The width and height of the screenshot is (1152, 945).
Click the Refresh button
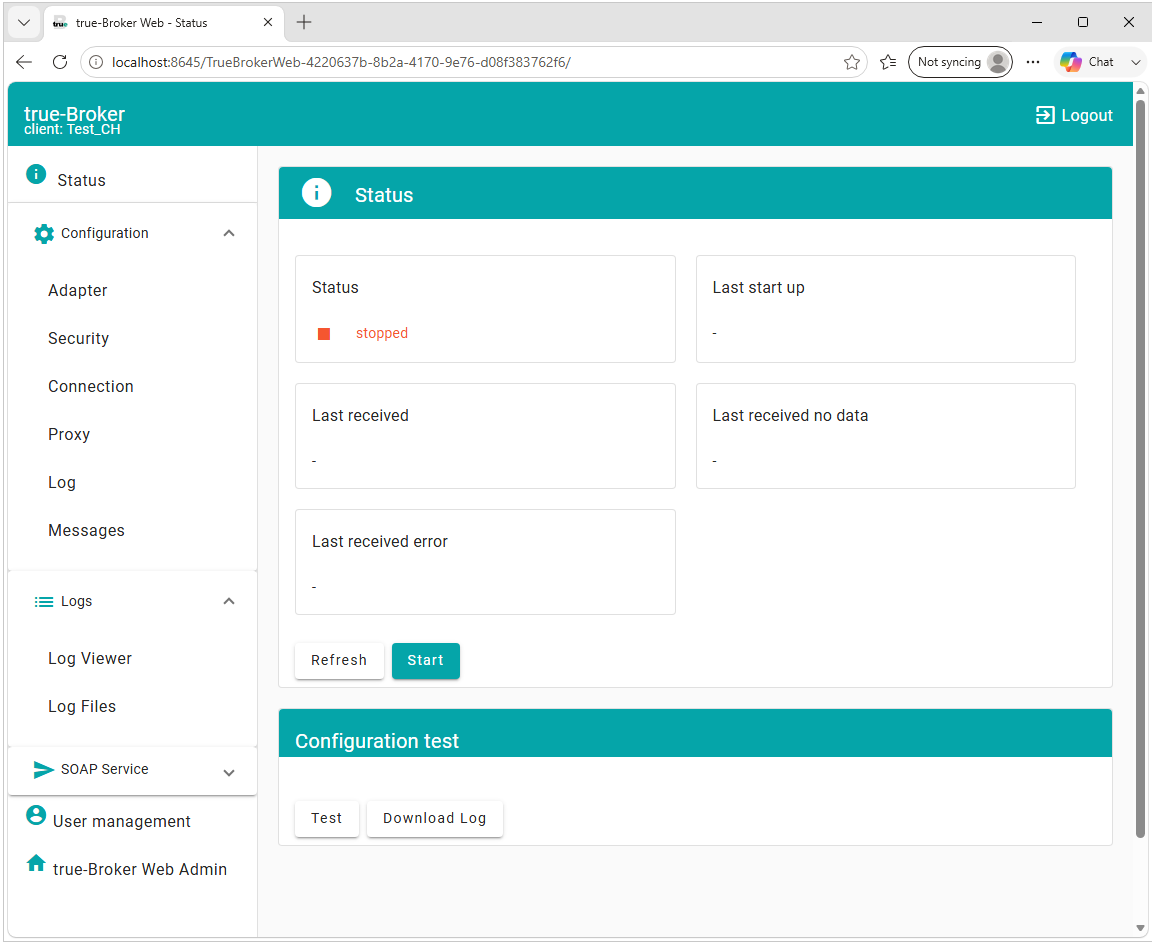point(339,661)
